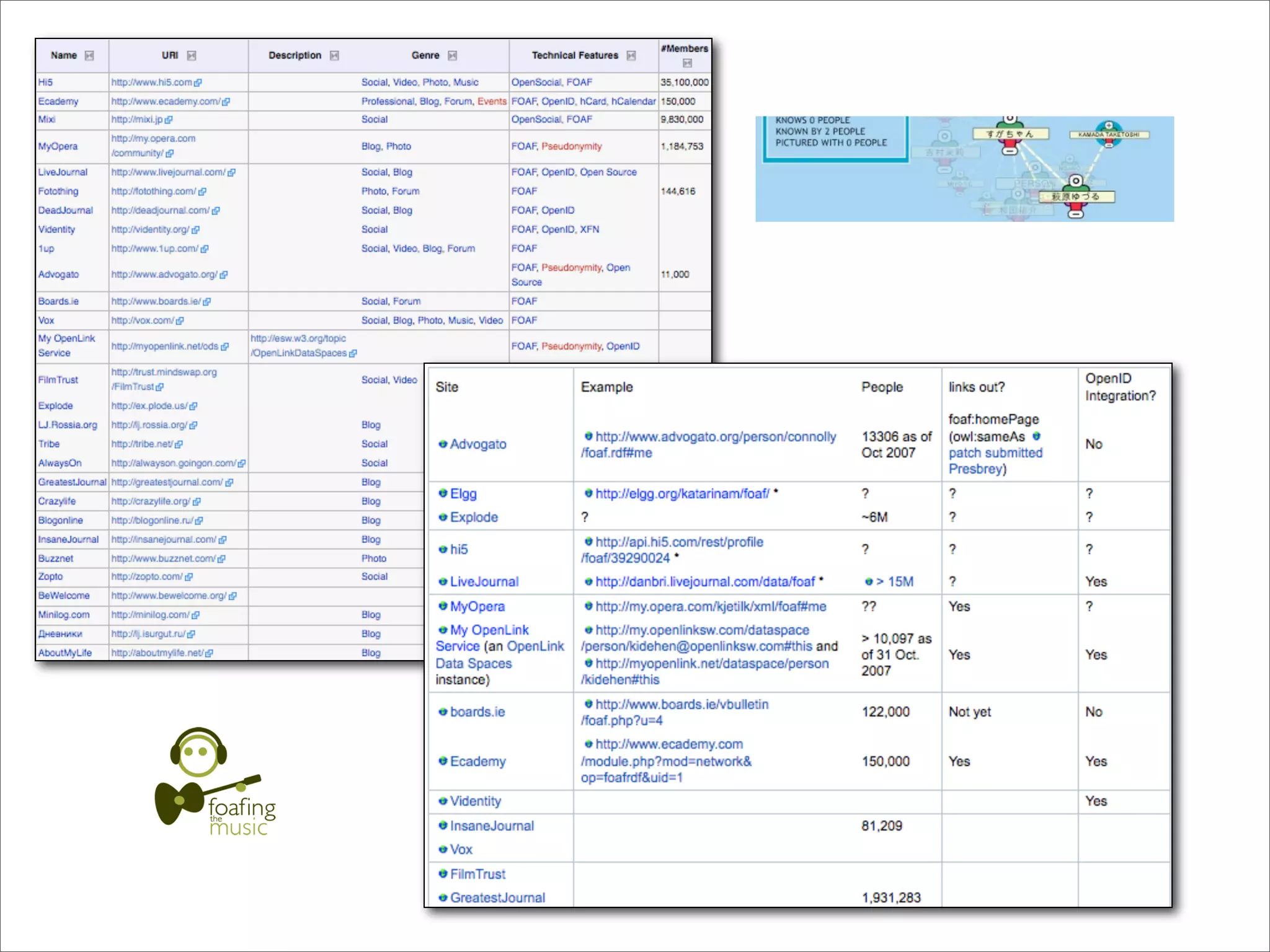Open the Advogato link in Site column
The image size is (1270, 952).
[x=477, y=444]
